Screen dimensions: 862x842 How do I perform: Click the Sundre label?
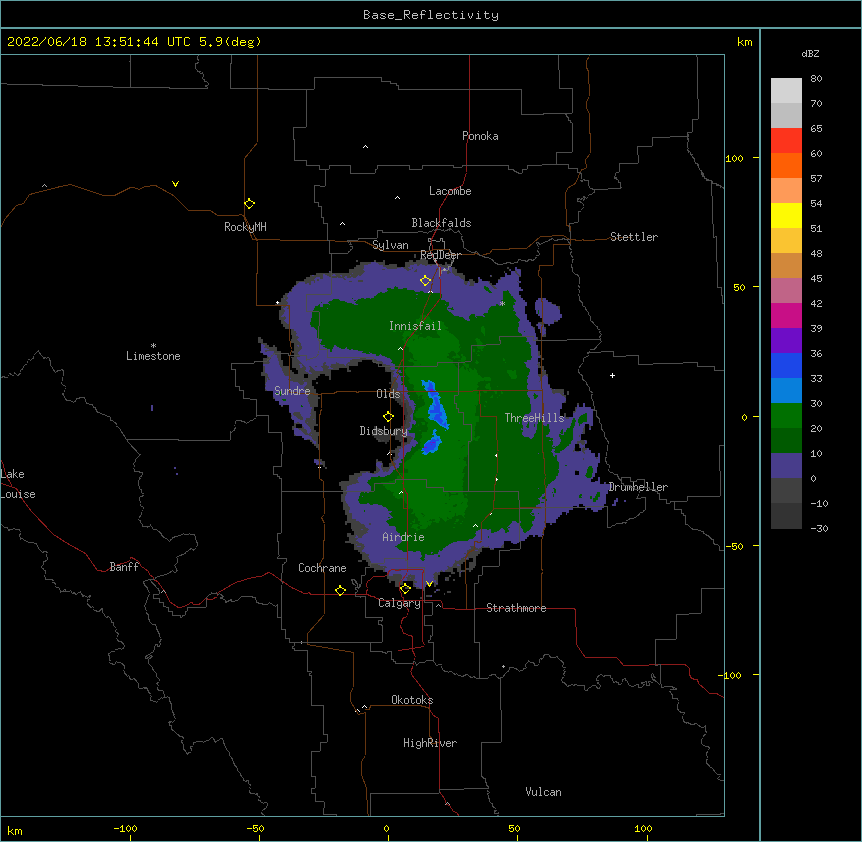[292, 391]
